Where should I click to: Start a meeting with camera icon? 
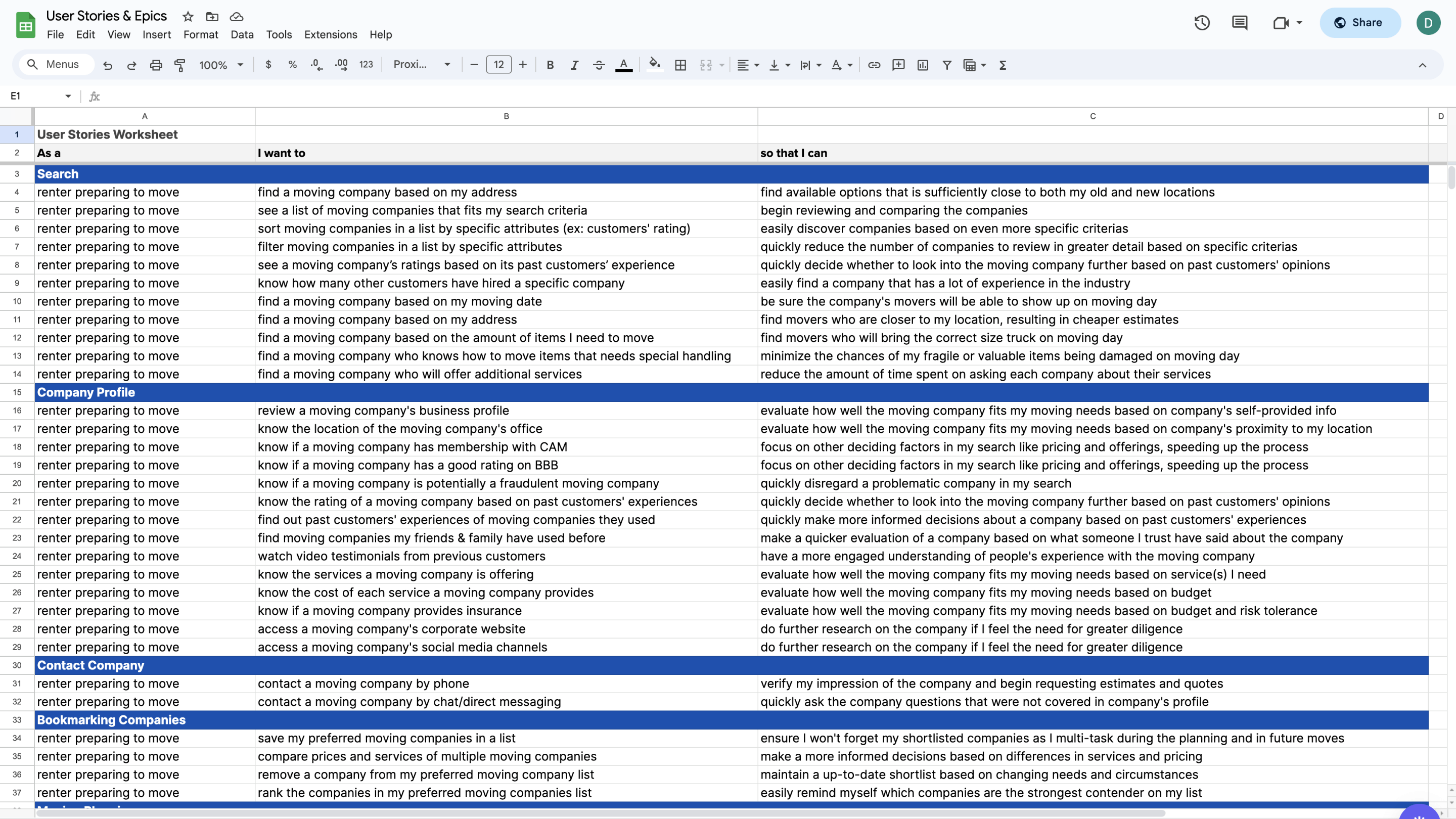click(x=1282, y=23)
